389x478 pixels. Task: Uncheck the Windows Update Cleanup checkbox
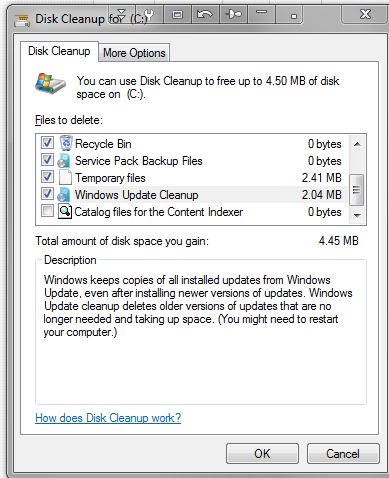tap(47, 194)
